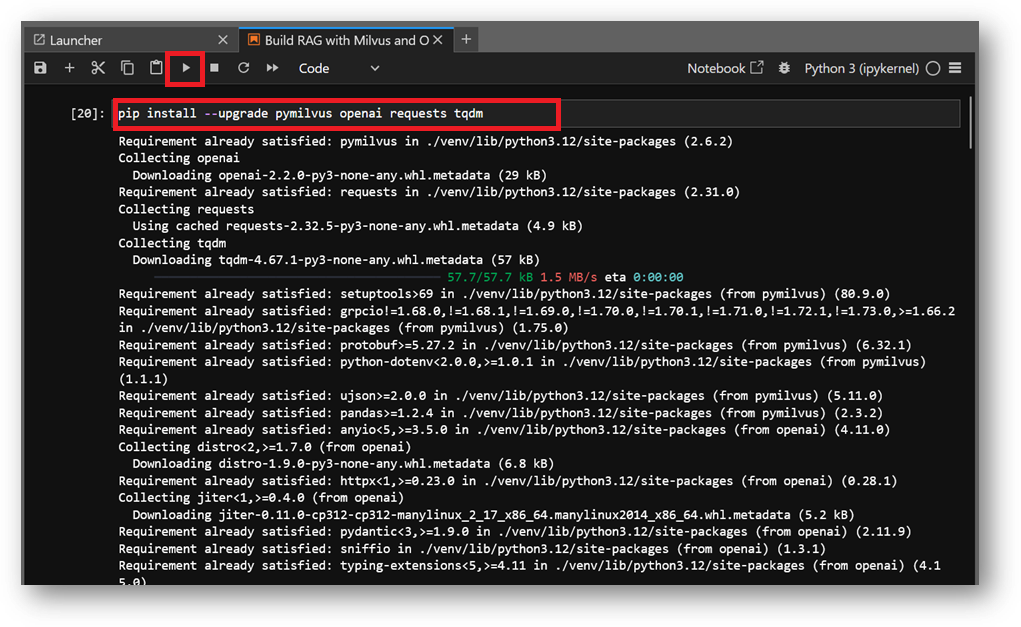Viewport: 1021px width, 627px height.
Task: Click the kernel status circle indicator
Action: click(x=933, y=68)
